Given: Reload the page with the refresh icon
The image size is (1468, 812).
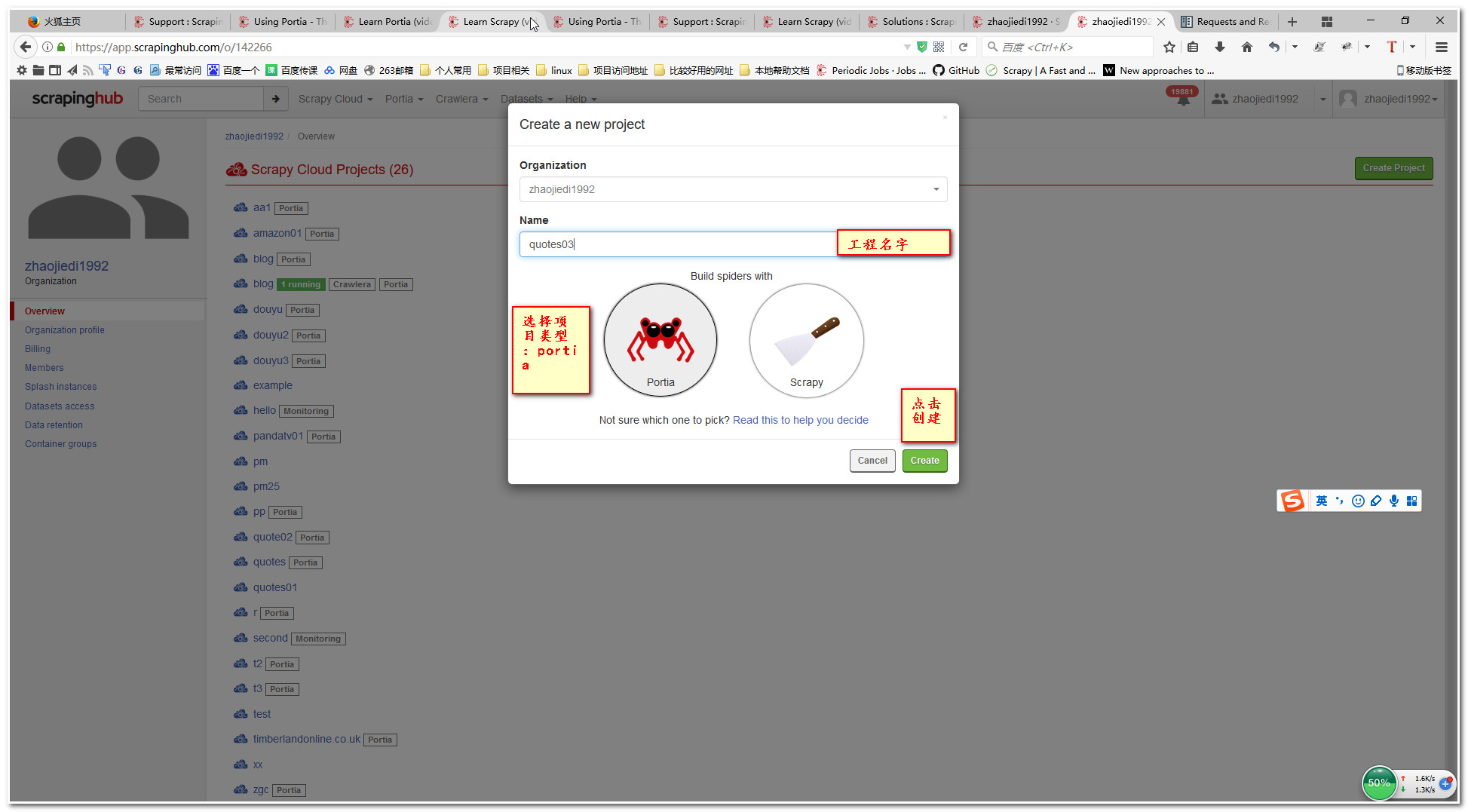Looking at the screenshot, I should coord(963,47).
